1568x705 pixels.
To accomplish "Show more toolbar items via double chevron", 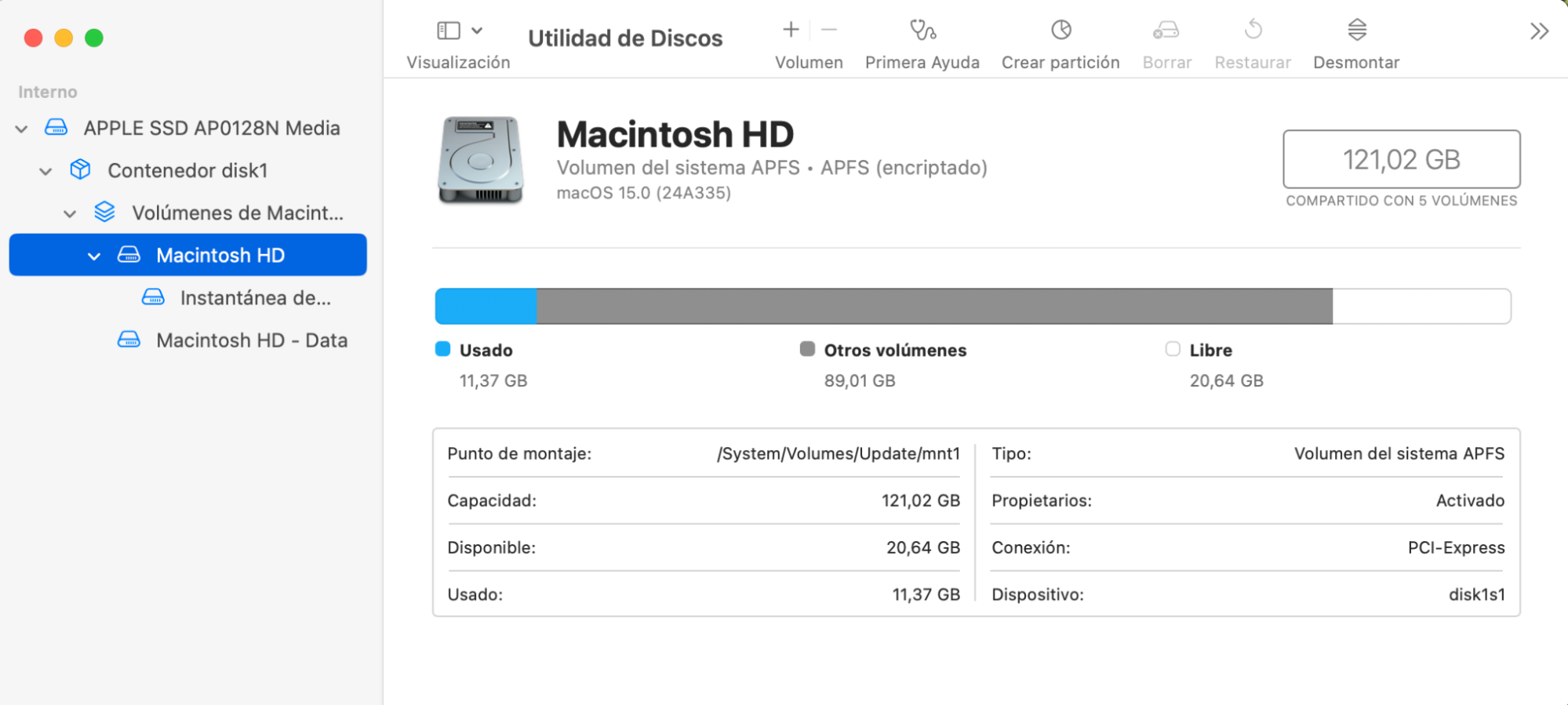I will [x=1539, y=31].
